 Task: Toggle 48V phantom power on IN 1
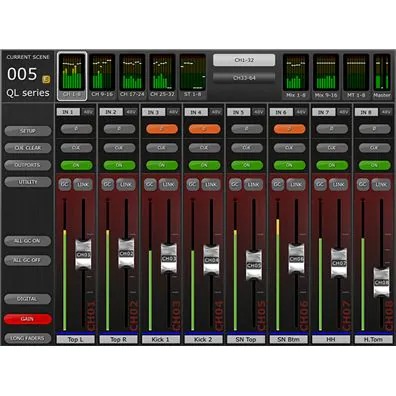click(88, 112)
